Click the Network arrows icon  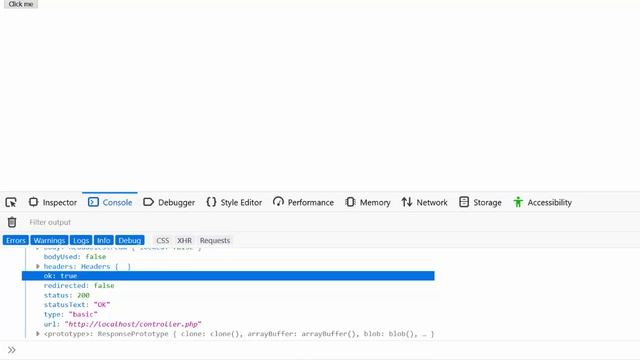(407, 202)
